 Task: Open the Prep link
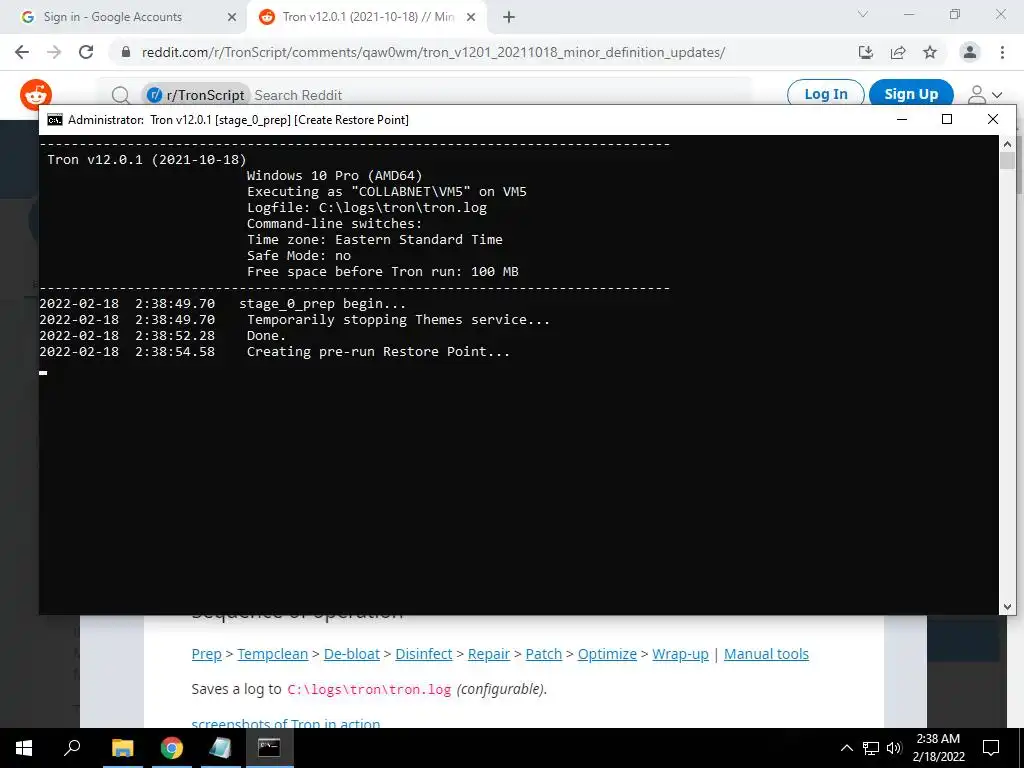click(x=206, y=654)
